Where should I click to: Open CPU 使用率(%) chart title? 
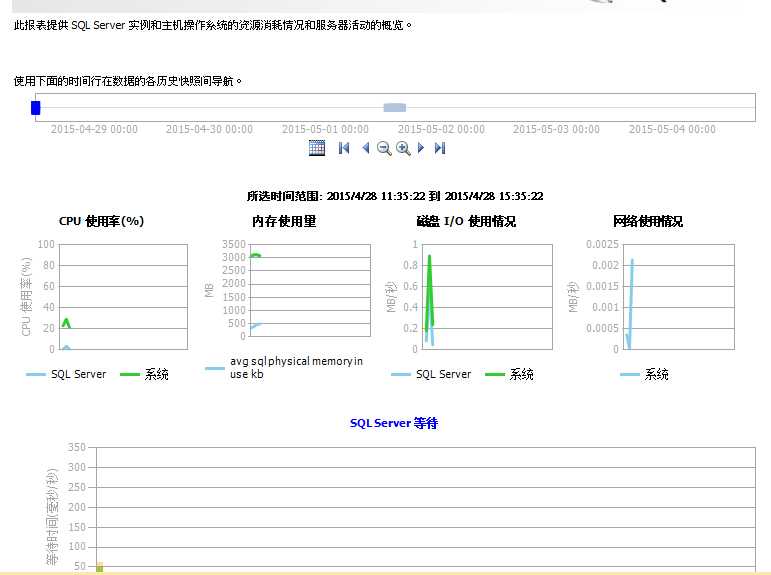[x=101, y=221]
